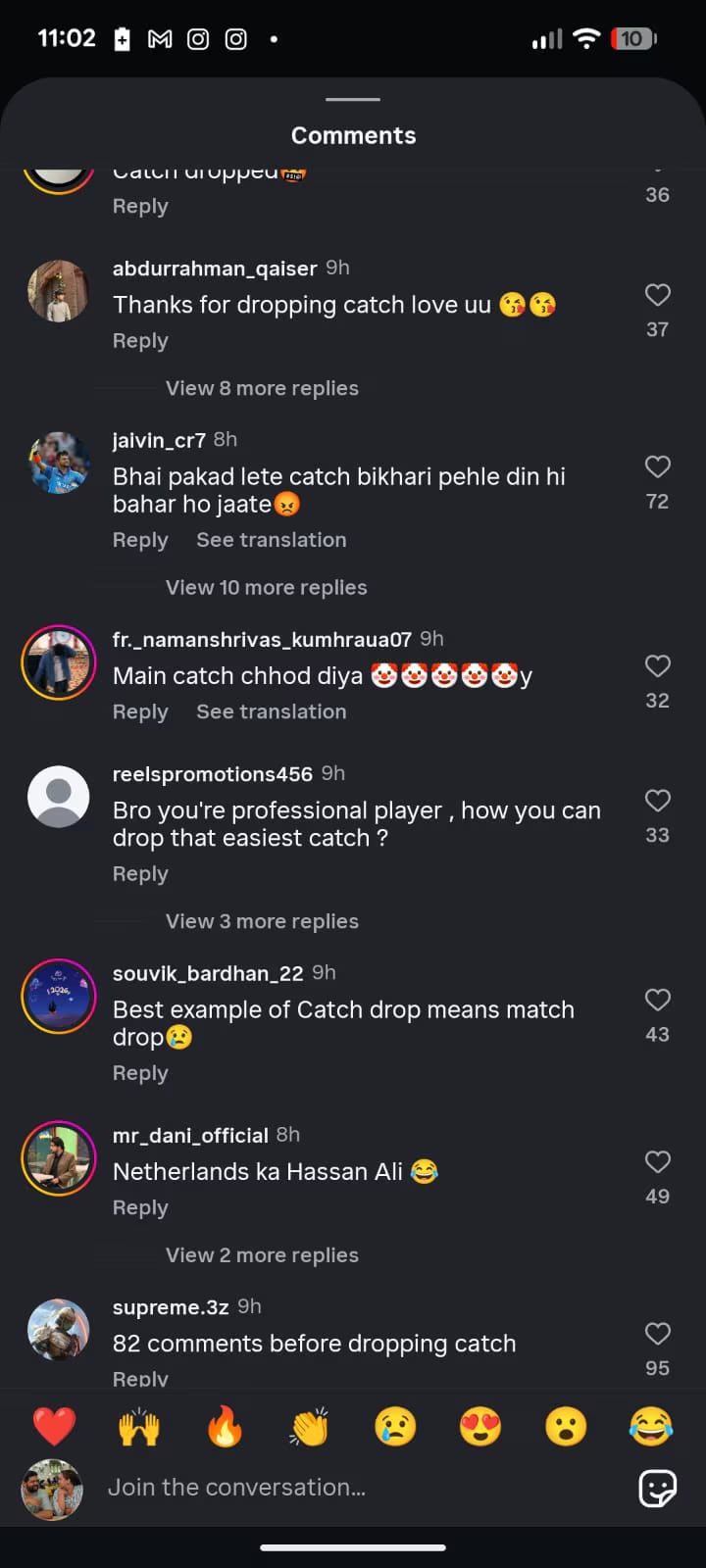This screenshot has height=1568, width=706.
Task: Expand View 10 more replies
Action: (x=266, y=587)
